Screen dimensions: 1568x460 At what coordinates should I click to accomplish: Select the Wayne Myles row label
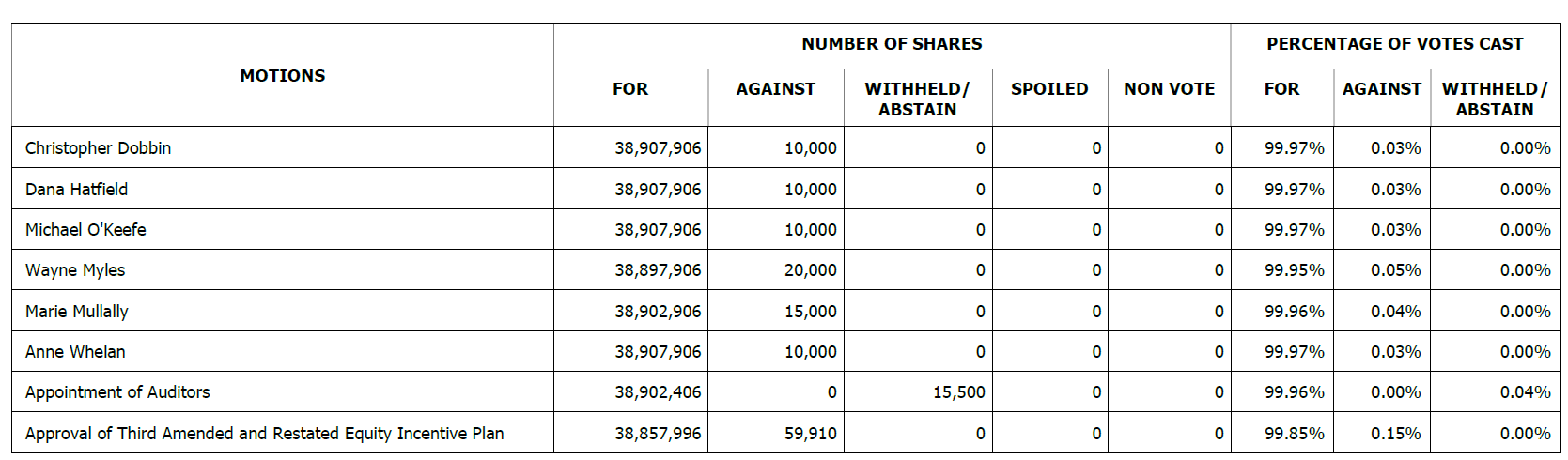pos(75,270)
